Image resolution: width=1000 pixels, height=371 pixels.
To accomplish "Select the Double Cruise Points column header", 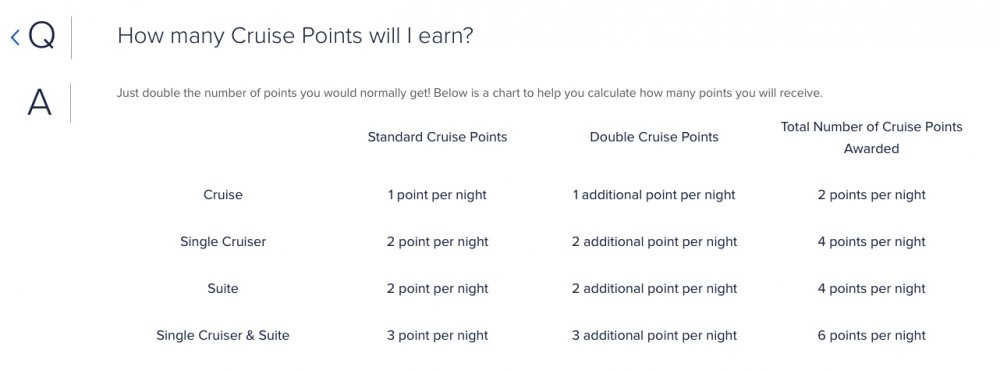I will click(654, 137).
